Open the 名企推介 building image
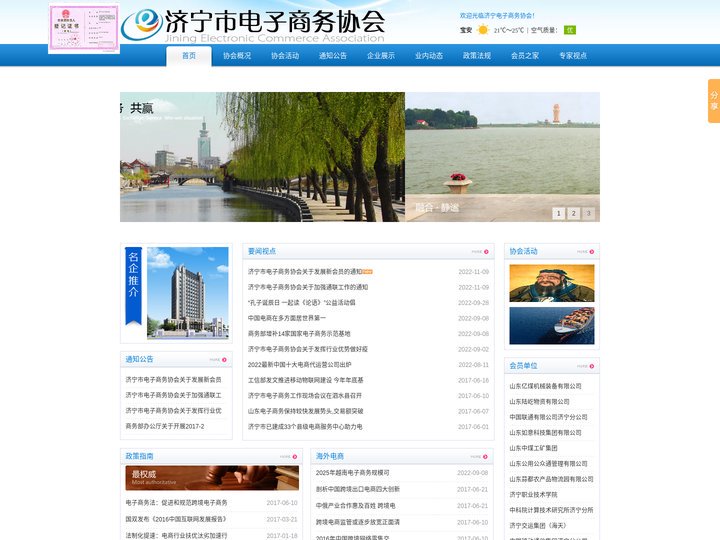The height and width of the screenshot is (540, 720). pyautogui.click(x=187, y=293)
